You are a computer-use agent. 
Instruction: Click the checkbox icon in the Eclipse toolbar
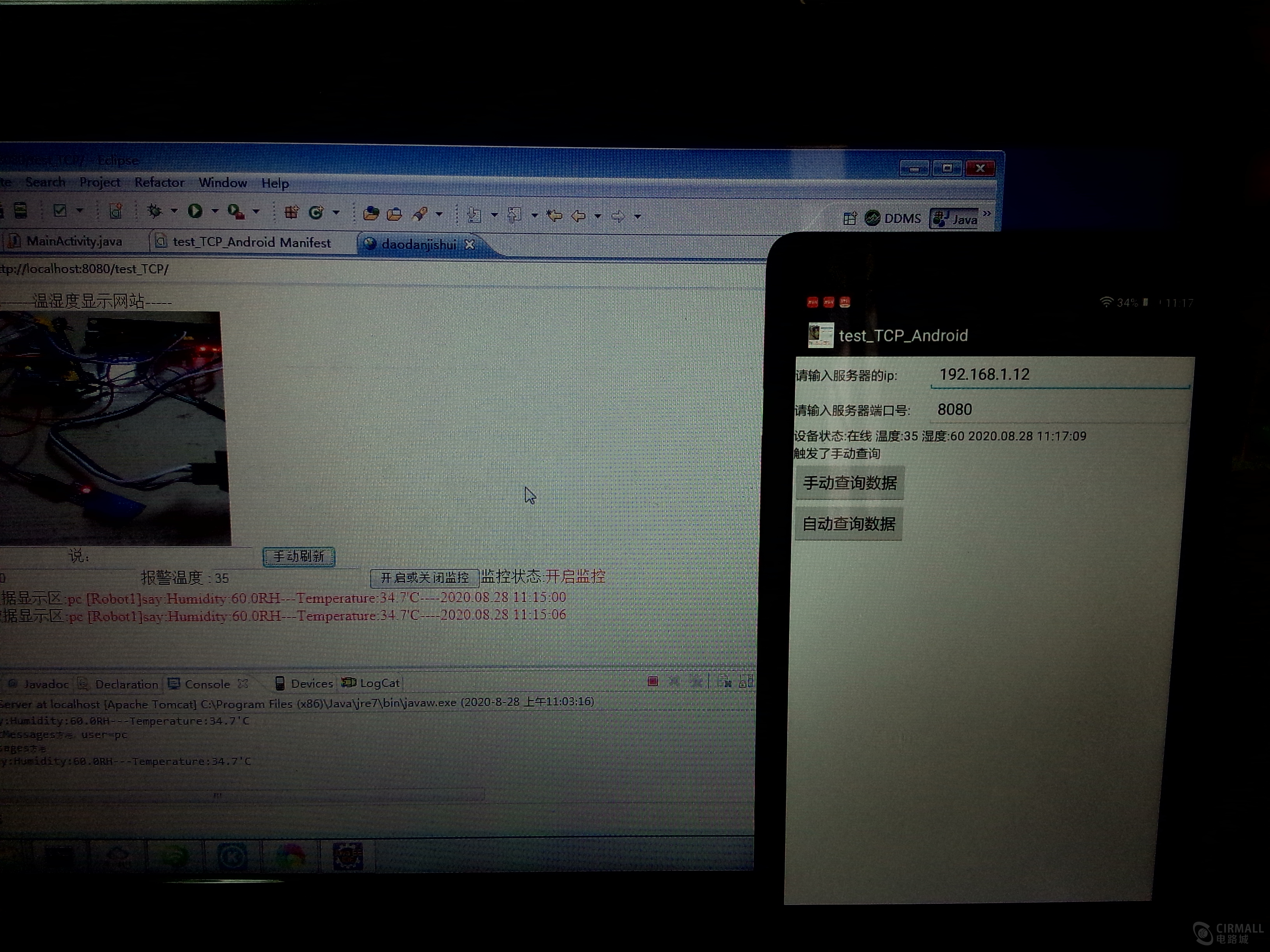[60, 211]
